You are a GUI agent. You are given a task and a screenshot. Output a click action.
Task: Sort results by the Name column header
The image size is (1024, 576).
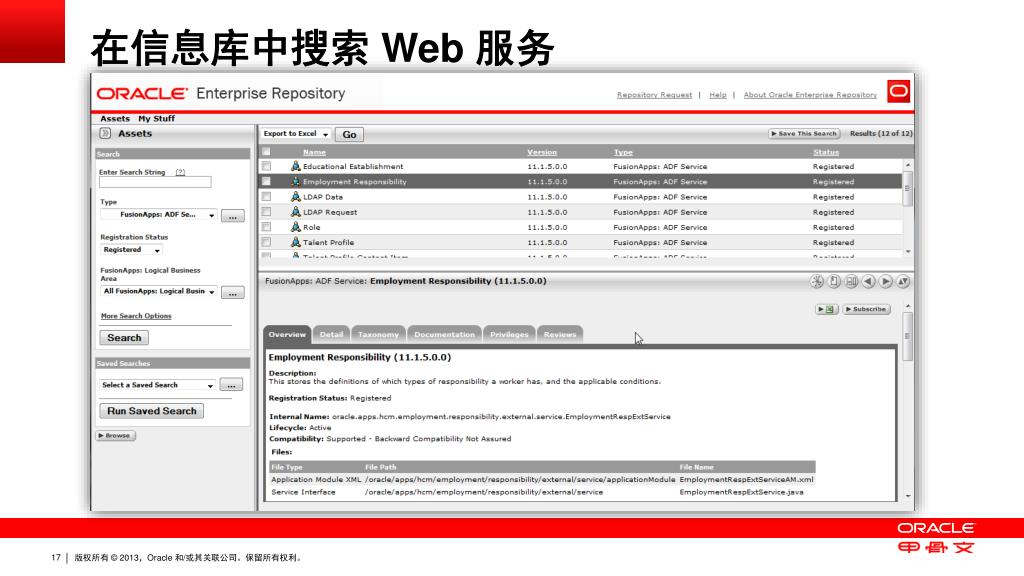pyautogui.click(x=314, y=152)
